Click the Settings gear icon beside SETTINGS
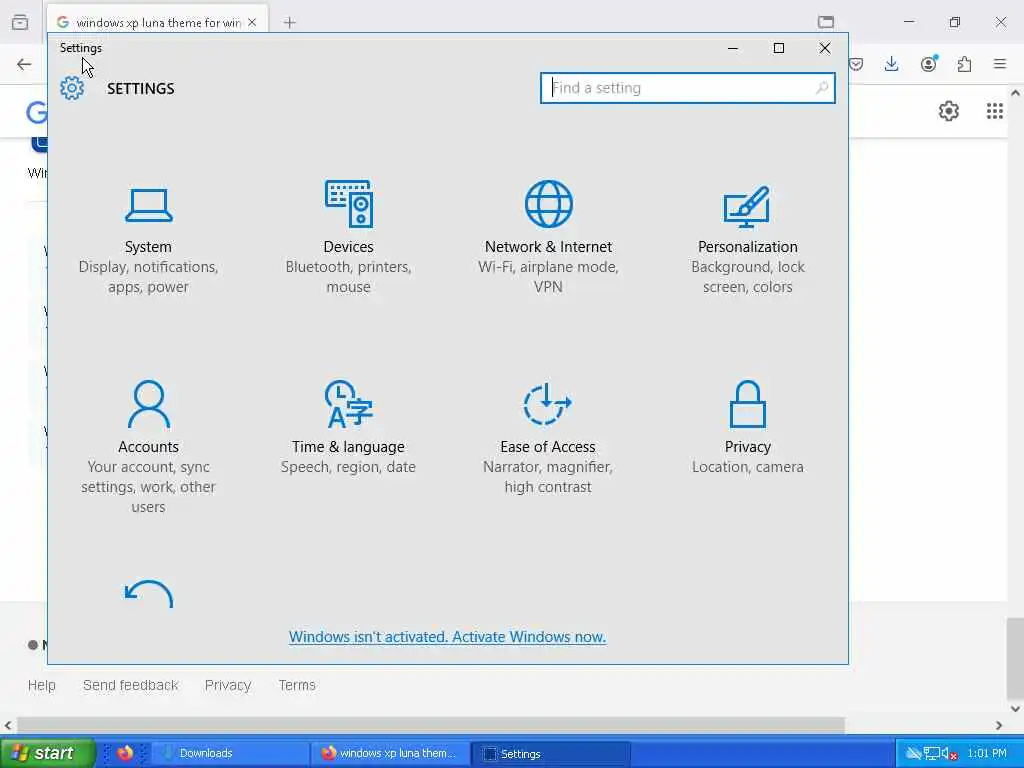 72,88
